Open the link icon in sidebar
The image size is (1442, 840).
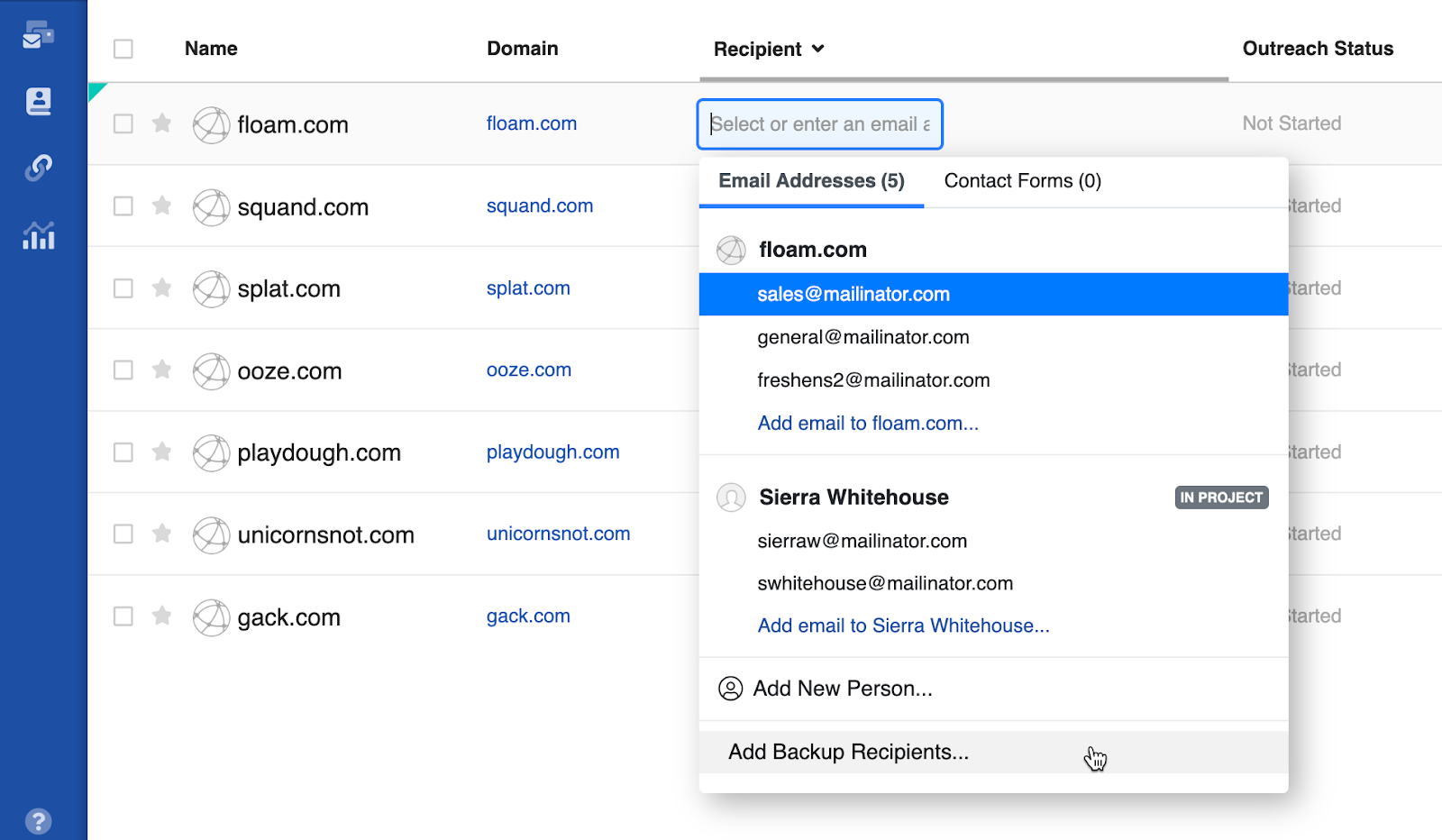coord(38,167)
